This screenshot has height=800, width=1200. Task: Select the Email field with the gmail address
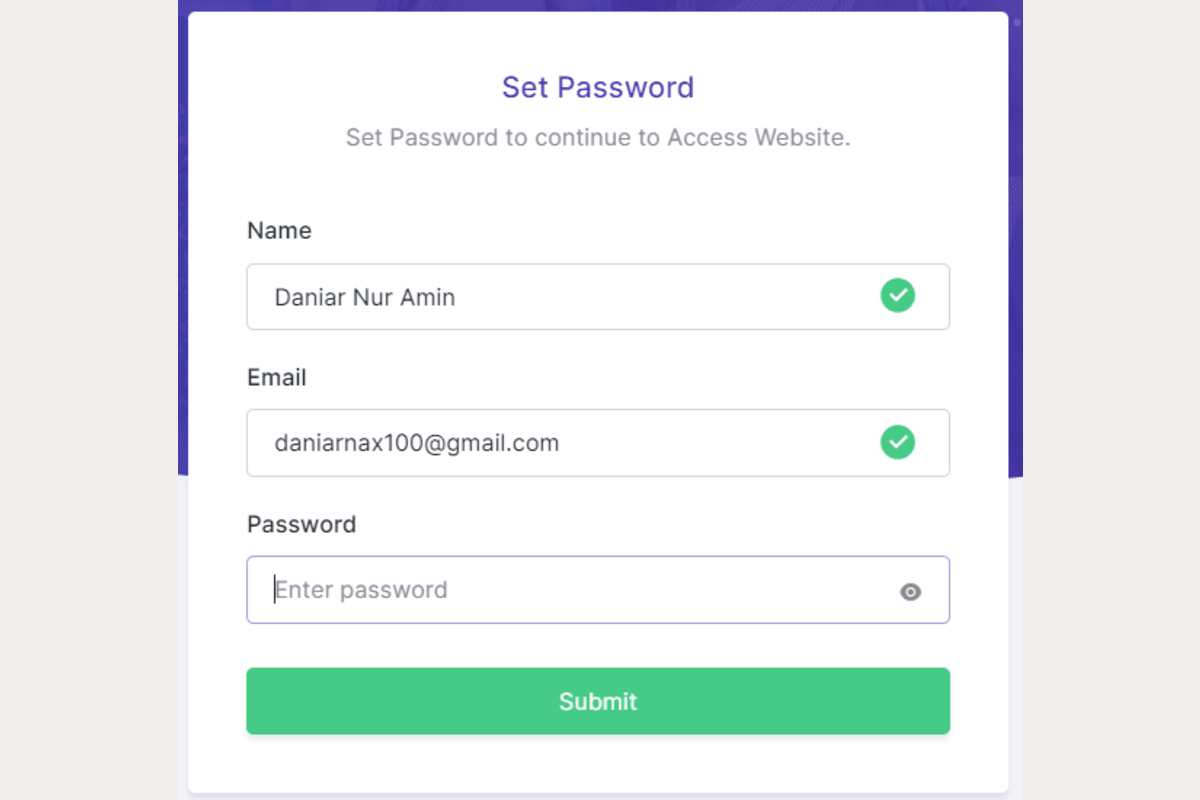(560, 443)
